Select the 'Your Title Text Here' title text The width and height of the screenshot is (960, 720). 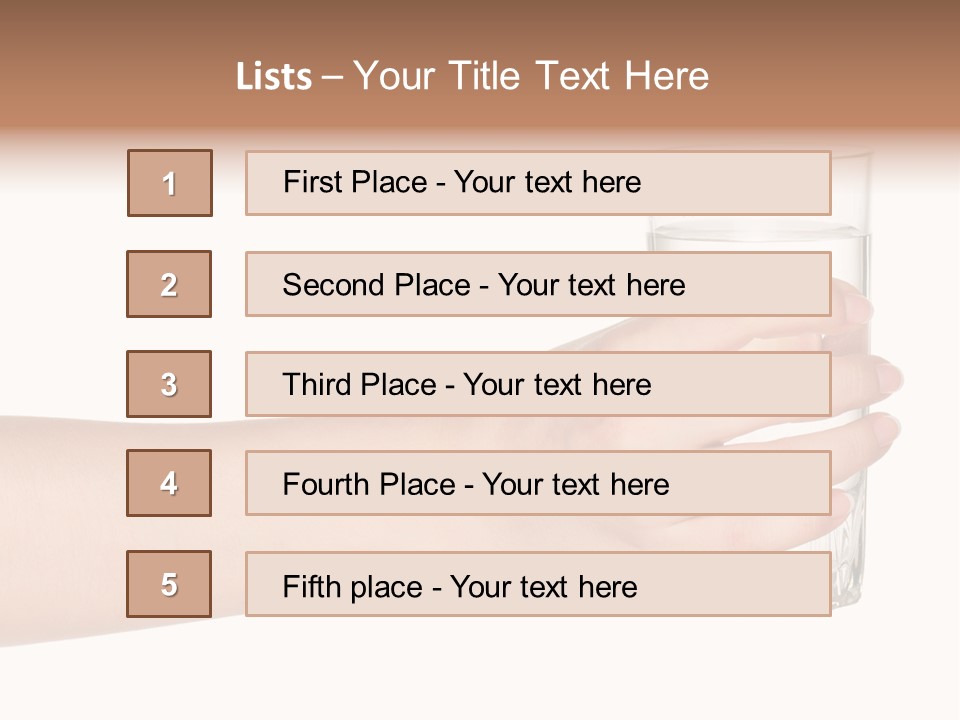click(x=531, y=76)
